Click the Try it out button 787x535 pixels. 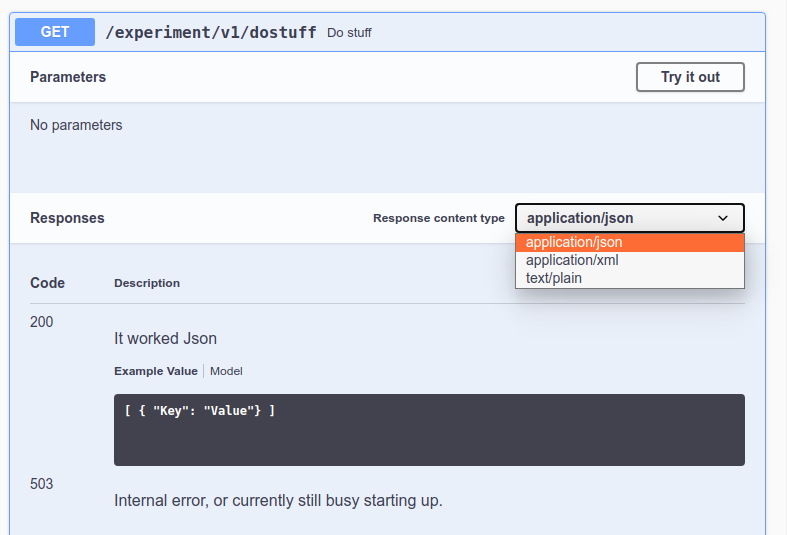coord(690,77)
